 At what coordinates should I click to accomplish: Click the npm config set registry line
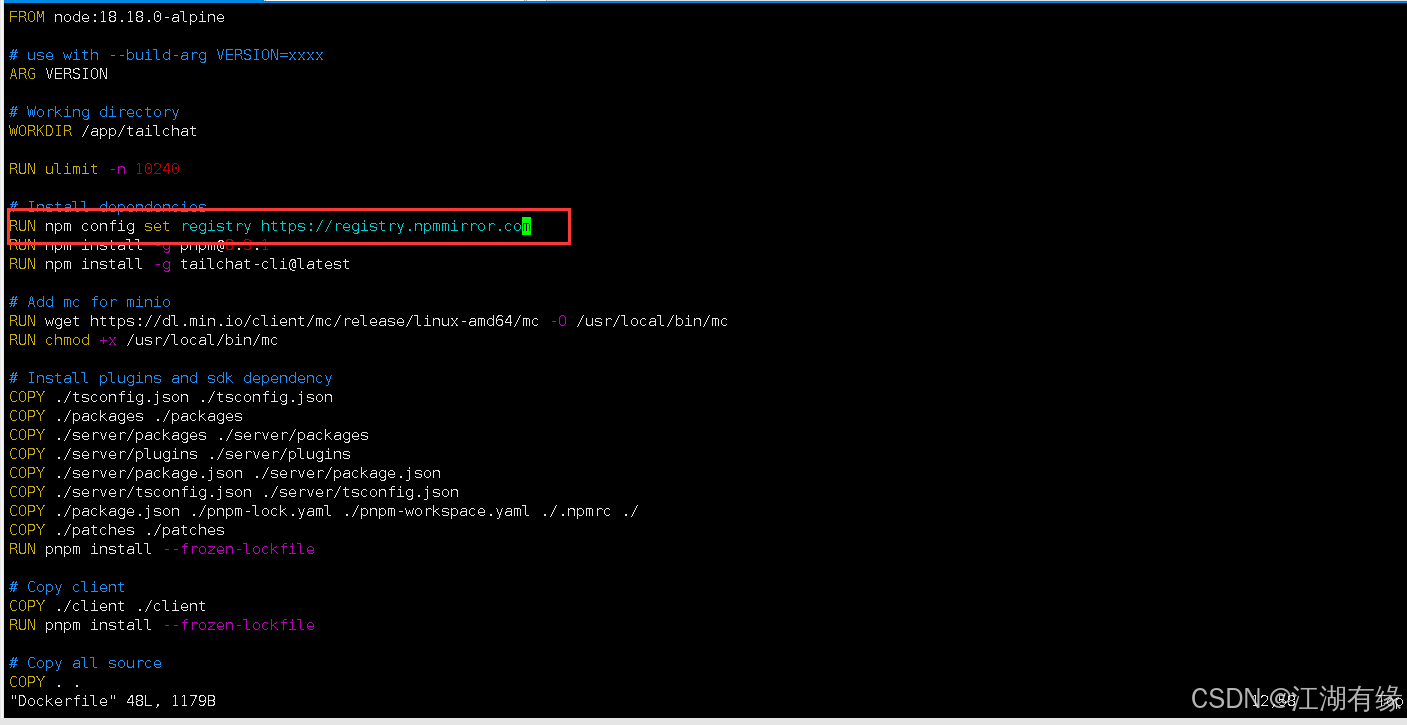pos(270,226)
